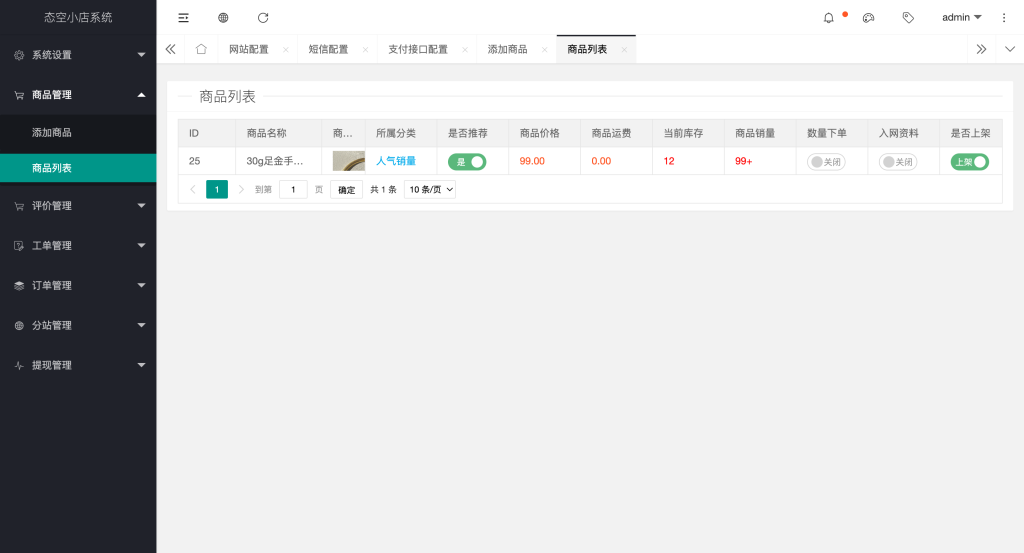Click the 系统设置 gear icon
The height and width of the screenshot is (553, 1024).
click(x=19, y=55)
